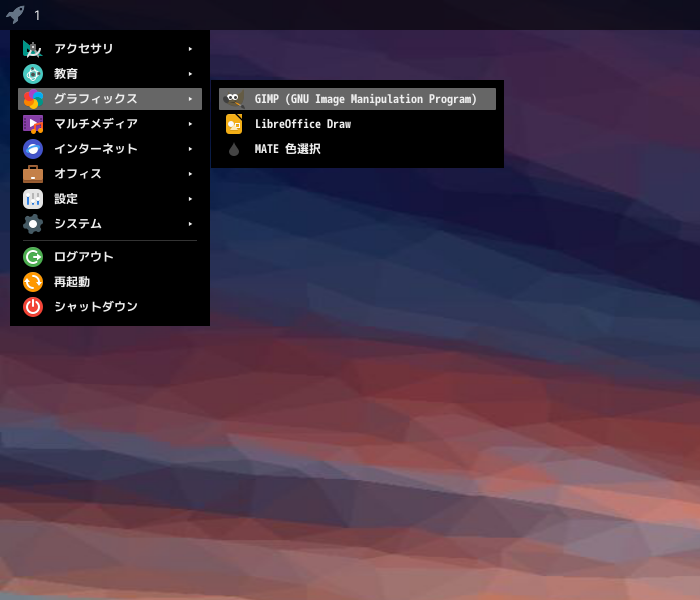Viewport: 700px width, 600px height.
Task: Launch GIMP (GNU Image Manipulation Program)
Action: pyautogui.click(x=357, y=99)
